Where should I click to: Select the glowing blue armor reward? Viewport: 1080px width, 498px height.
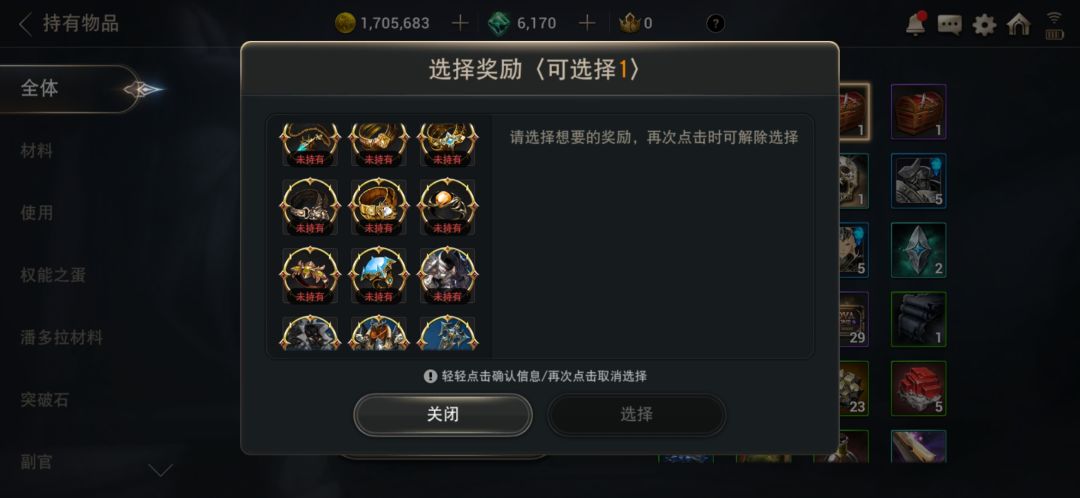click(x=378, y=276)
